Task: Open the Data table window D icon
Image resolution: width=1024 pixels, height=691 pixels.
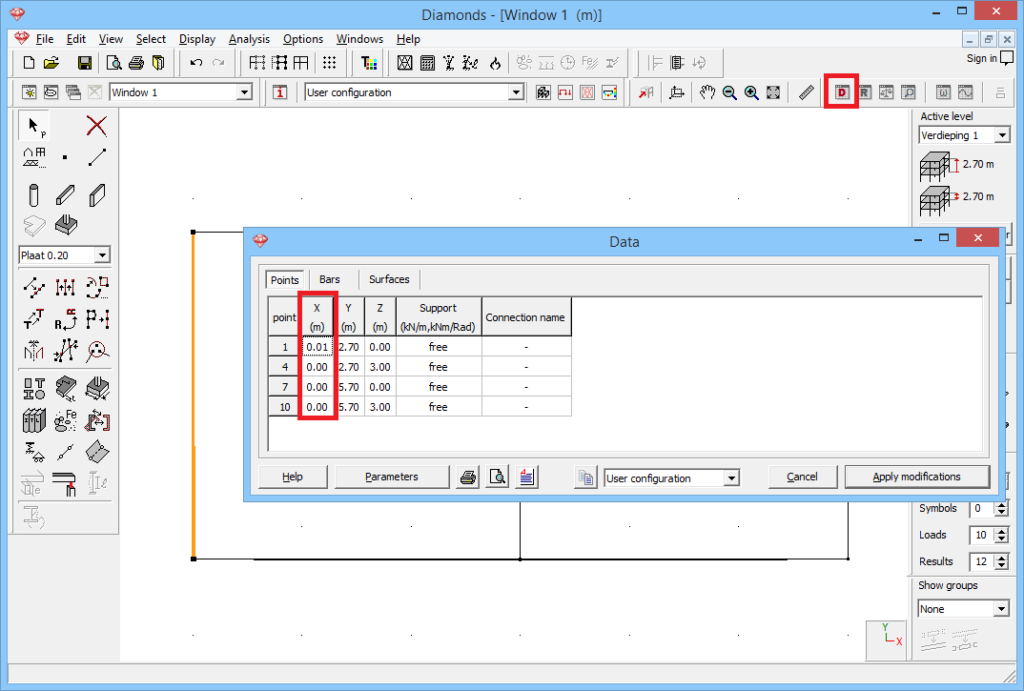Action: (841, 93)
